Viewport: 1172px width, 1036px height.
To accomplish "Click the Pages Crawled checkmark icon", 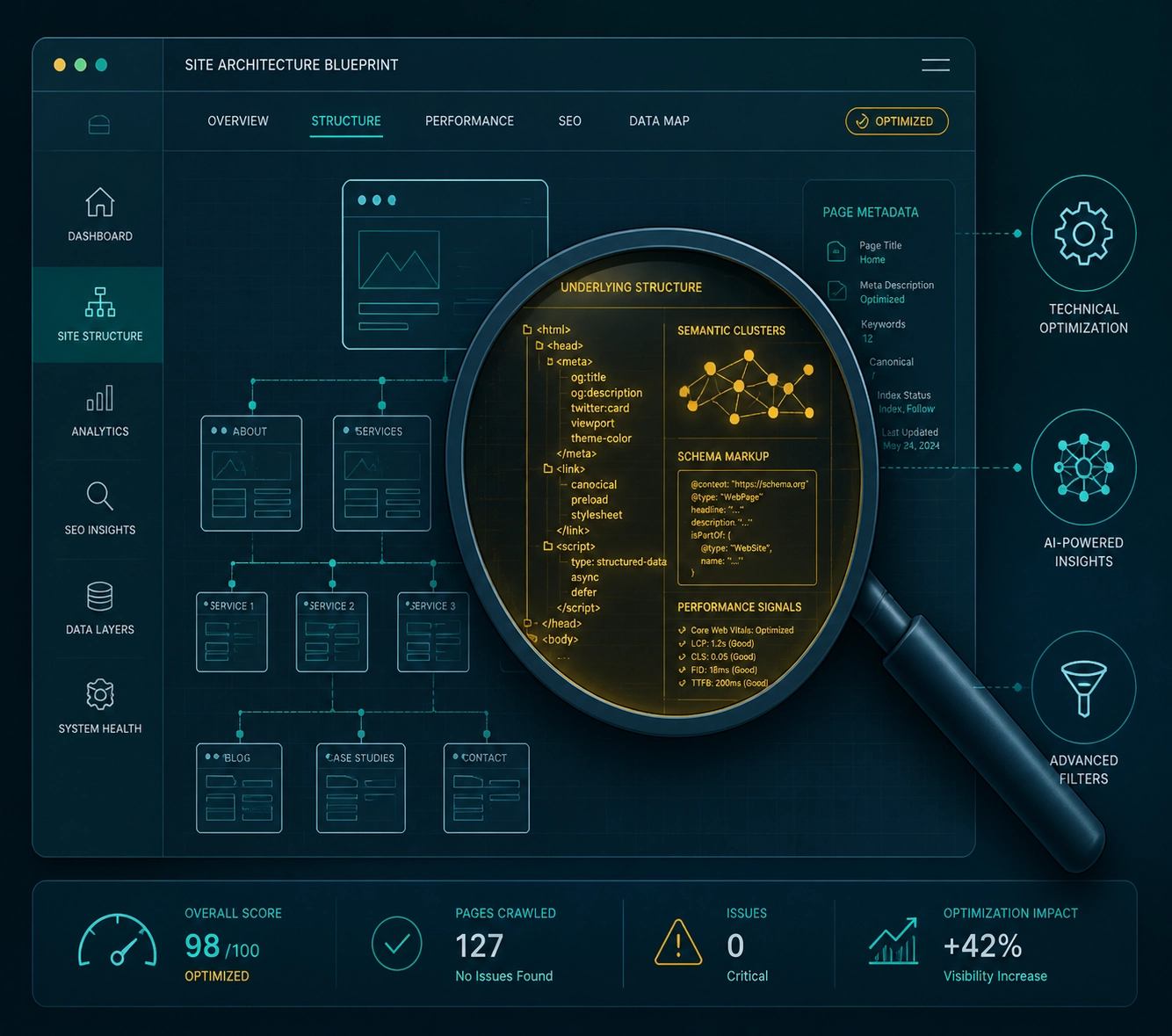I will [397, 944].
